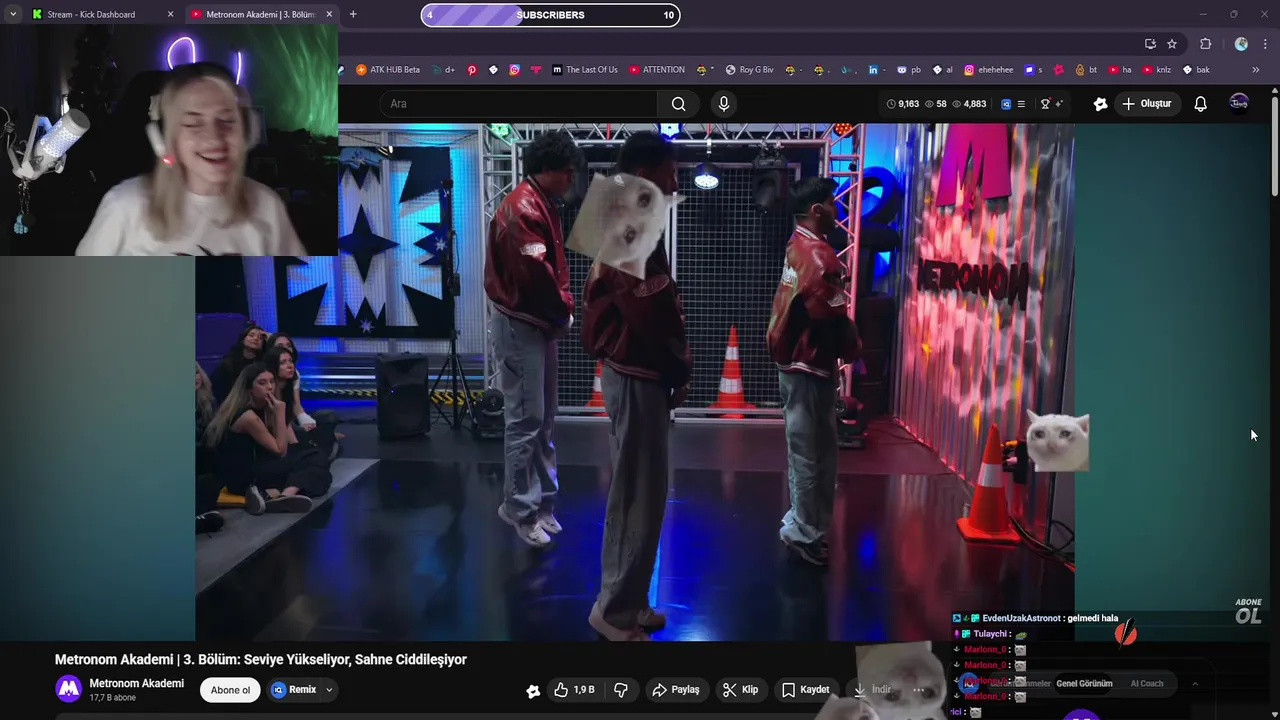
Task: Click the 4,883 views stat in extension bar
Action: tap(969, 104)
